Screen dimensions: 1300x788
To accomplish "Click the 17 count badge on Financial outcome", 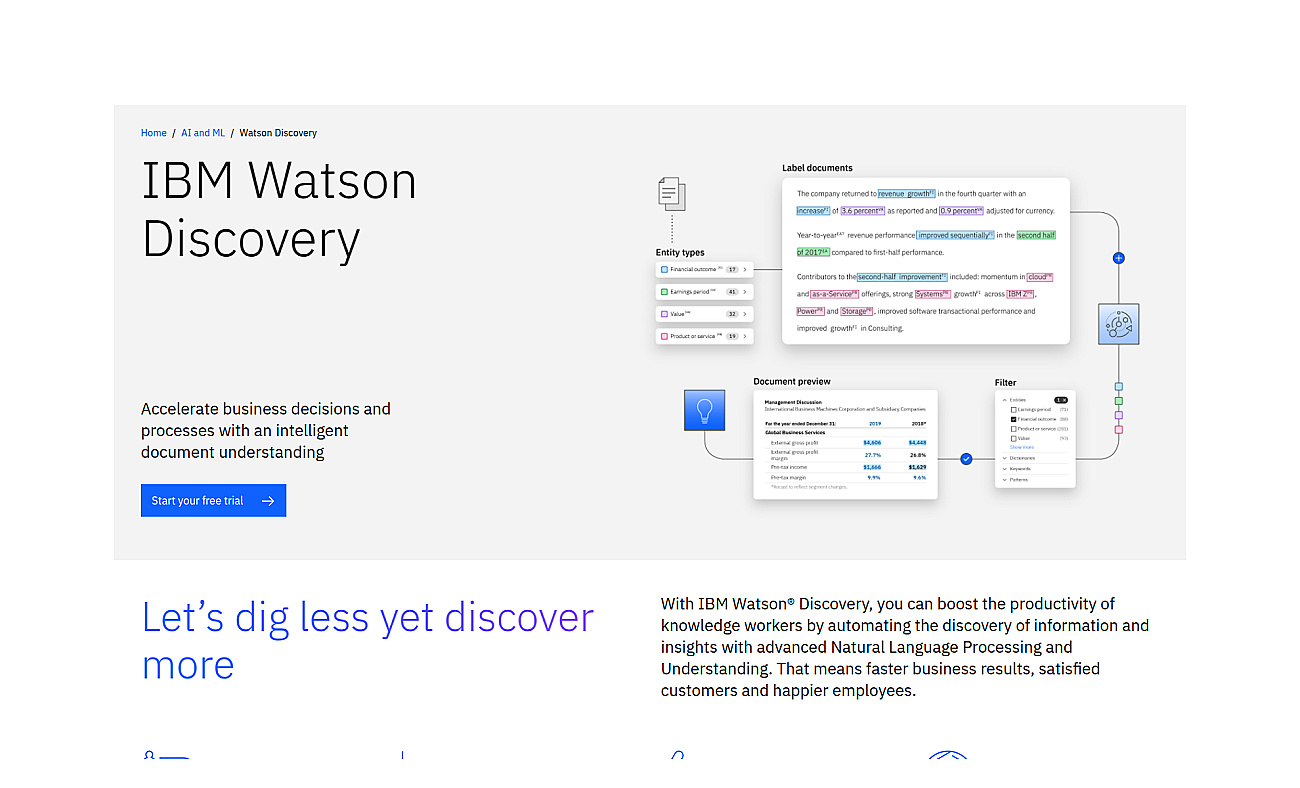I will tap(732, 270).
